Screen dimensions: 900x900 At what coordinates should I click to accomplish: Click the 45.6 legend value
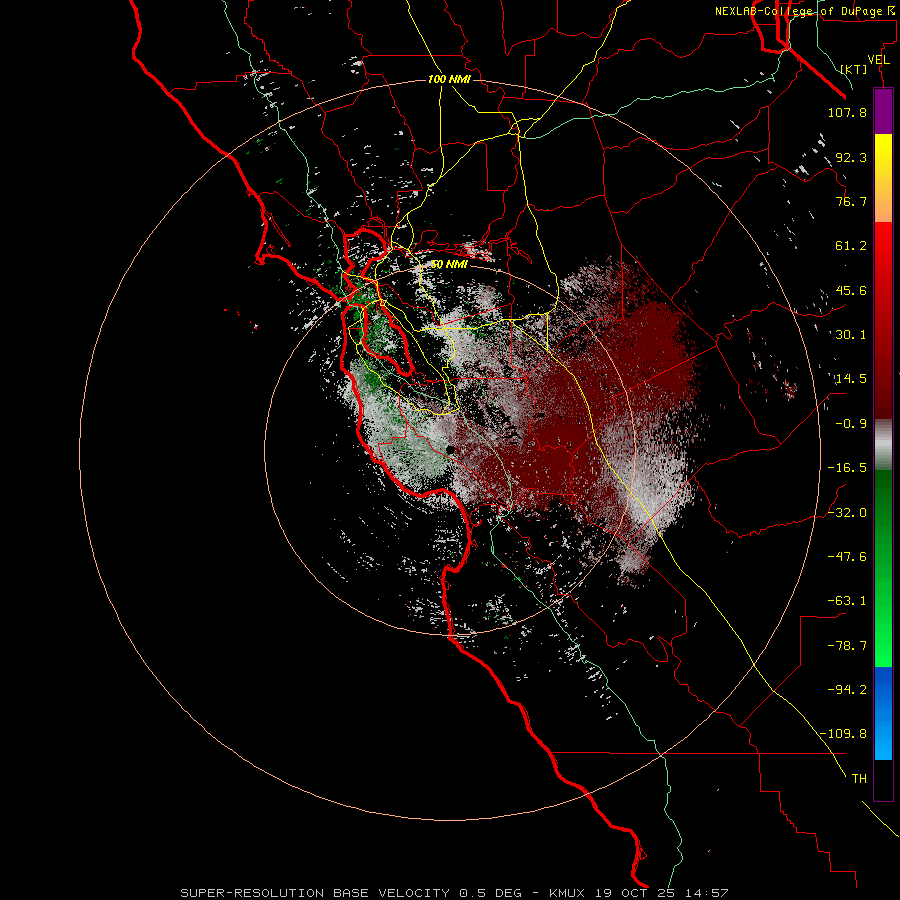click(851, 290)
